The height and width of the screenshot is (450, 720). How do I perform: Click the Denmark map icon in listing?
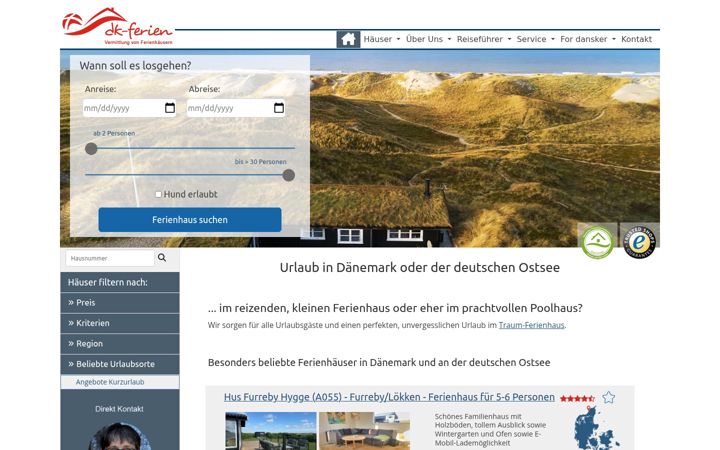pos(596,428)
